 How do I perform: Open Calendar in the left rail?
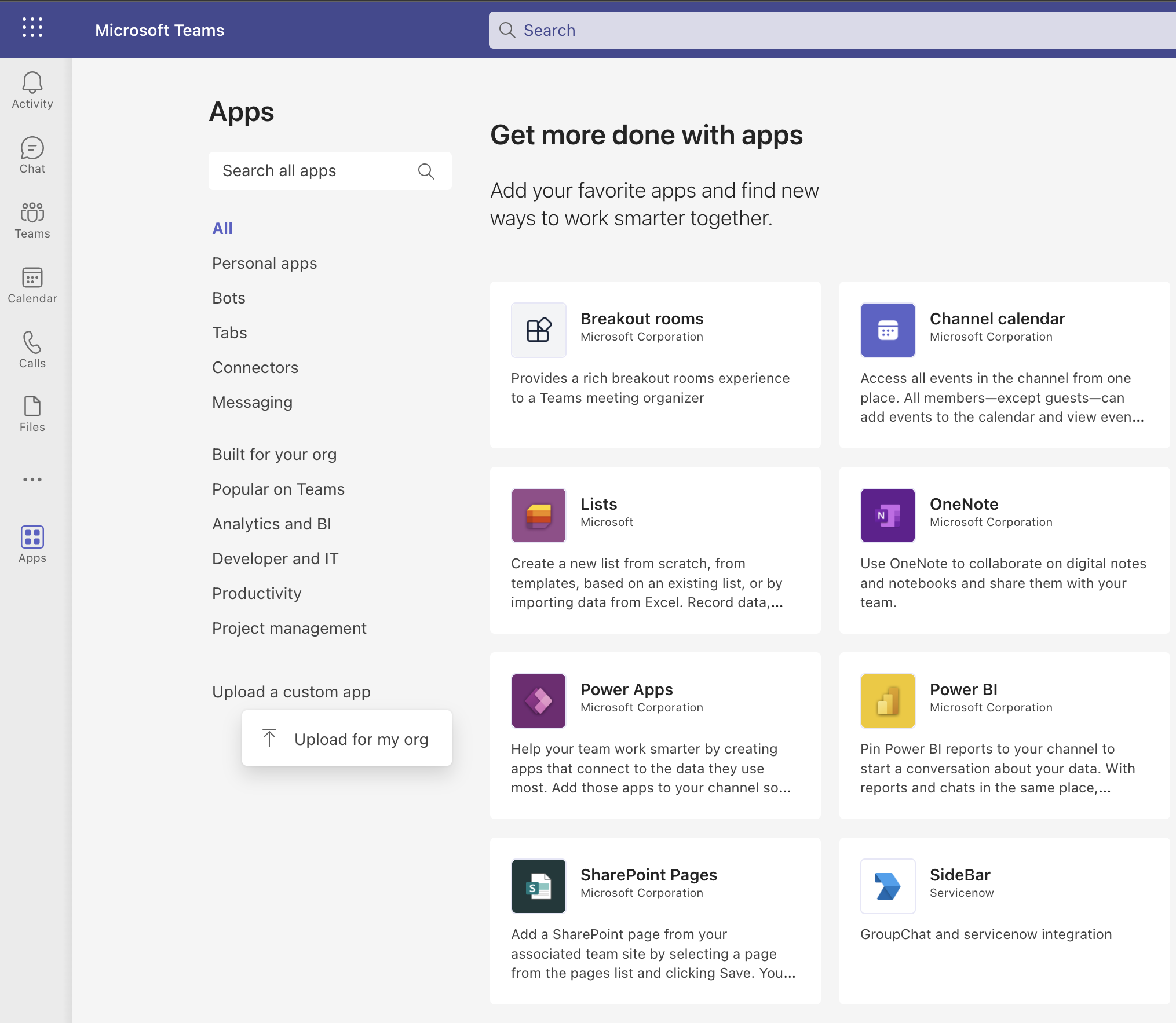(32, 285)
